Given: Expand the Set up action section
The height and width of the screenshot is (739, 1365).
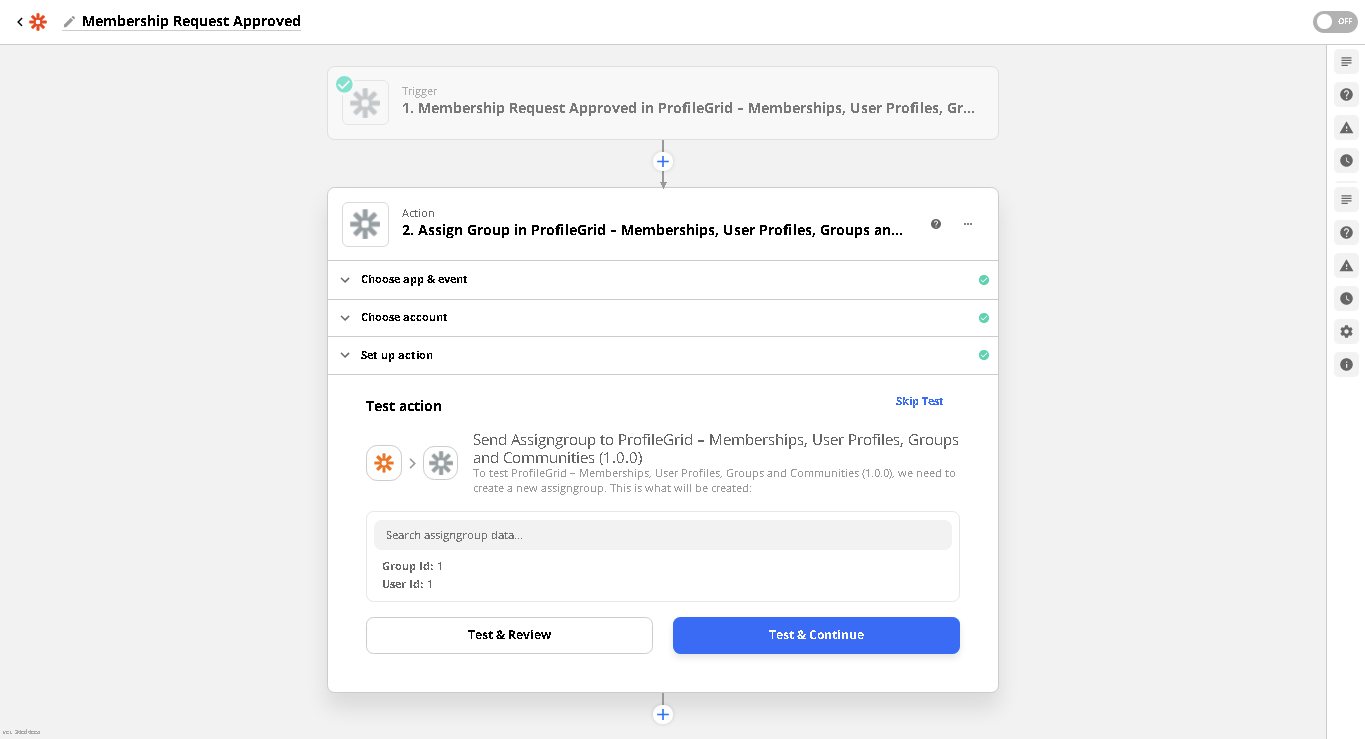Looking at the screenshot, I should pyautogui.click(x=396, y=356).
